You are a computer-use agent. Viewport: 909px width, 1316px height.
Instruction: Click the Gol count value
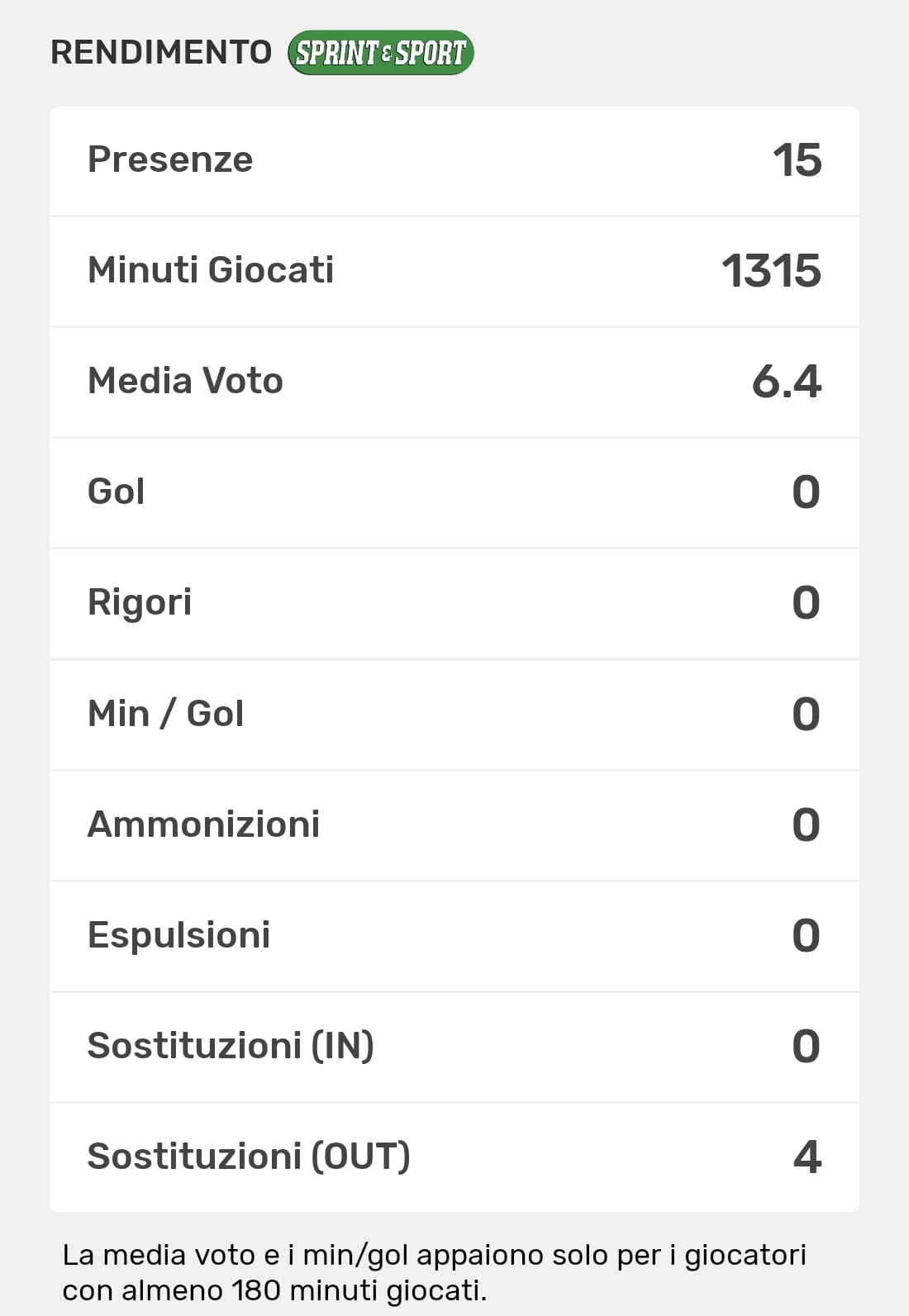[x=806, y=492]
